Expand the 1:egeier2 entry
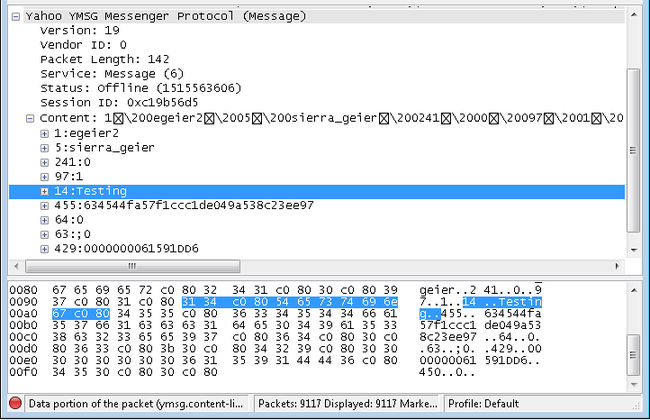The image size is (650, 420). click(x=44, y=134)
